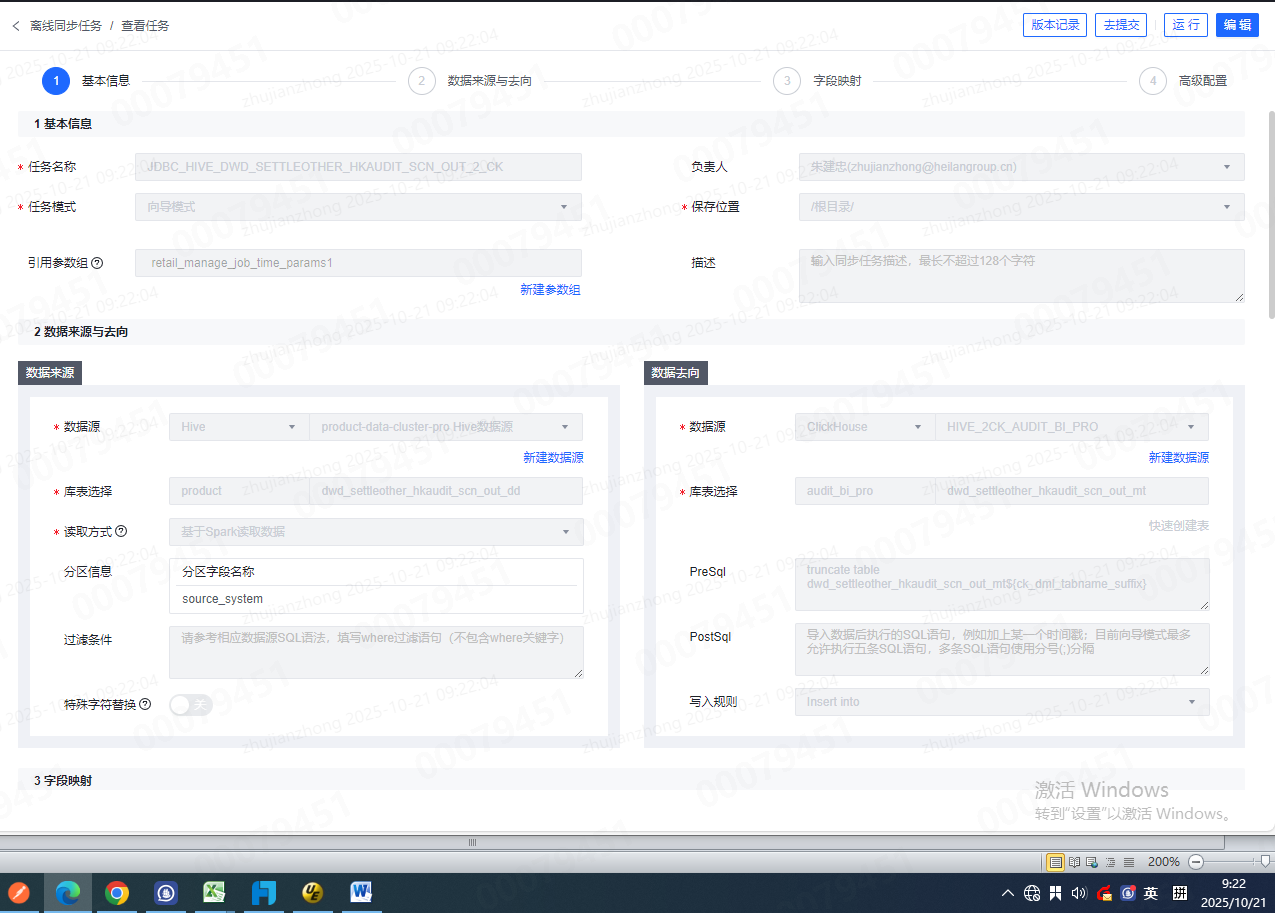Click the 描述 text area
The height and width of the screenshot is (913, 1275).
(1020, 275)
